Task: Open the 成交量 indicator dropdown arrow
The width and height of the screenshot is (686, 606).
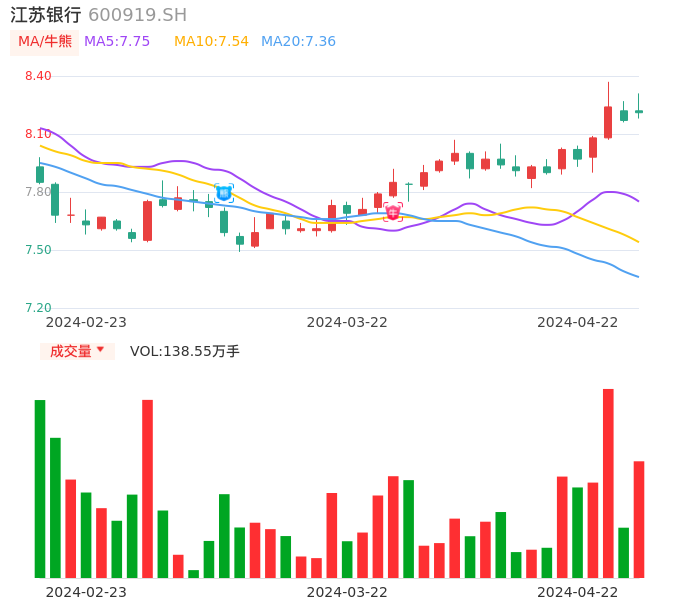Action: coord(100,350)
